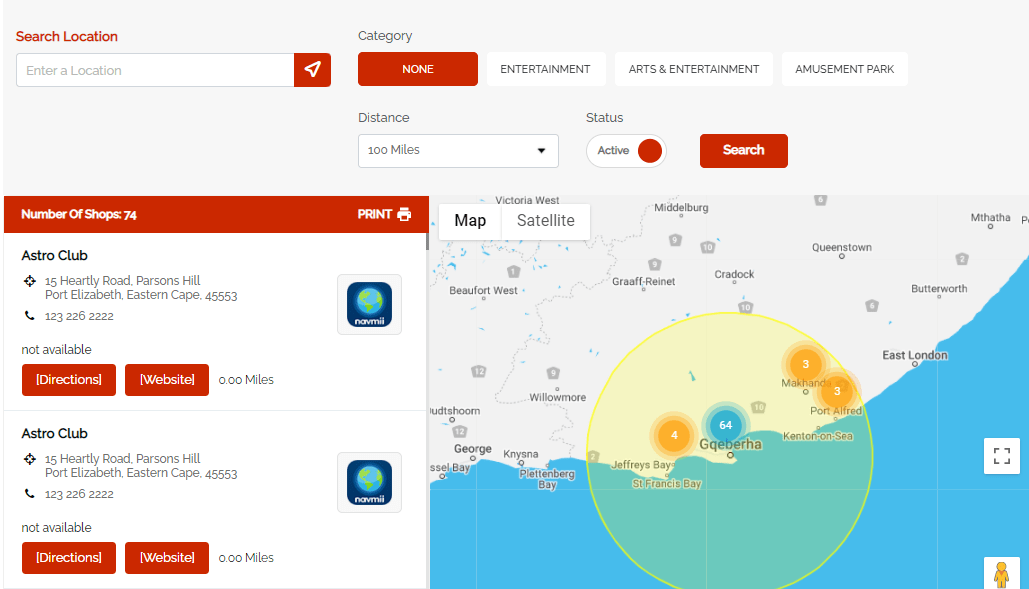This screenshot has width=1029, height=589.
Task: Click the shop list scrollbar
Action: [427, 241]
